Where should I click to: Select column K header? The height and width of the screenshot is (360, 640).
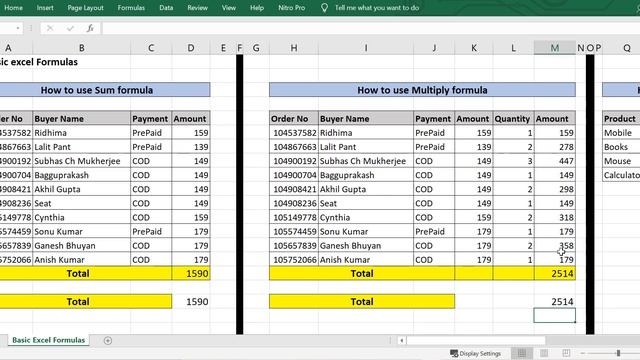point(474,48)
